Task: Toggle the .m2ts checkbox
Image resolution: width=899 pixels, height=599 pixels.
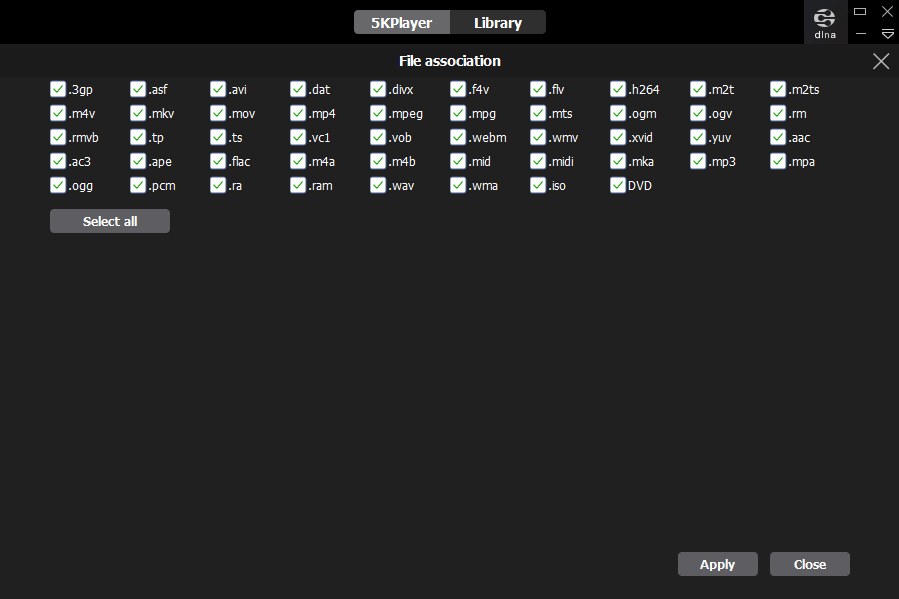Action: [x=777, y=89]
